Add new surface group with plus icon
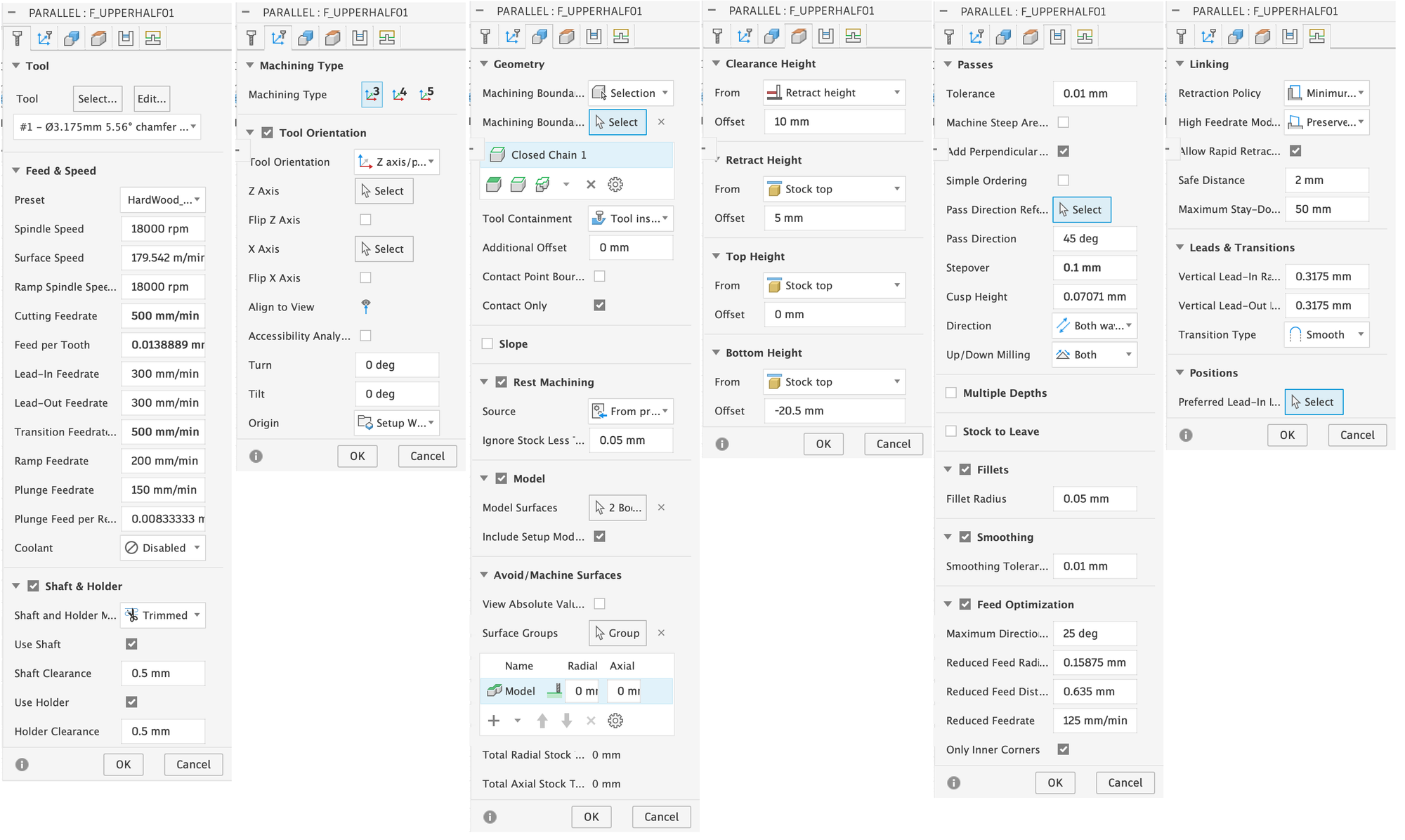 (494, 721)
